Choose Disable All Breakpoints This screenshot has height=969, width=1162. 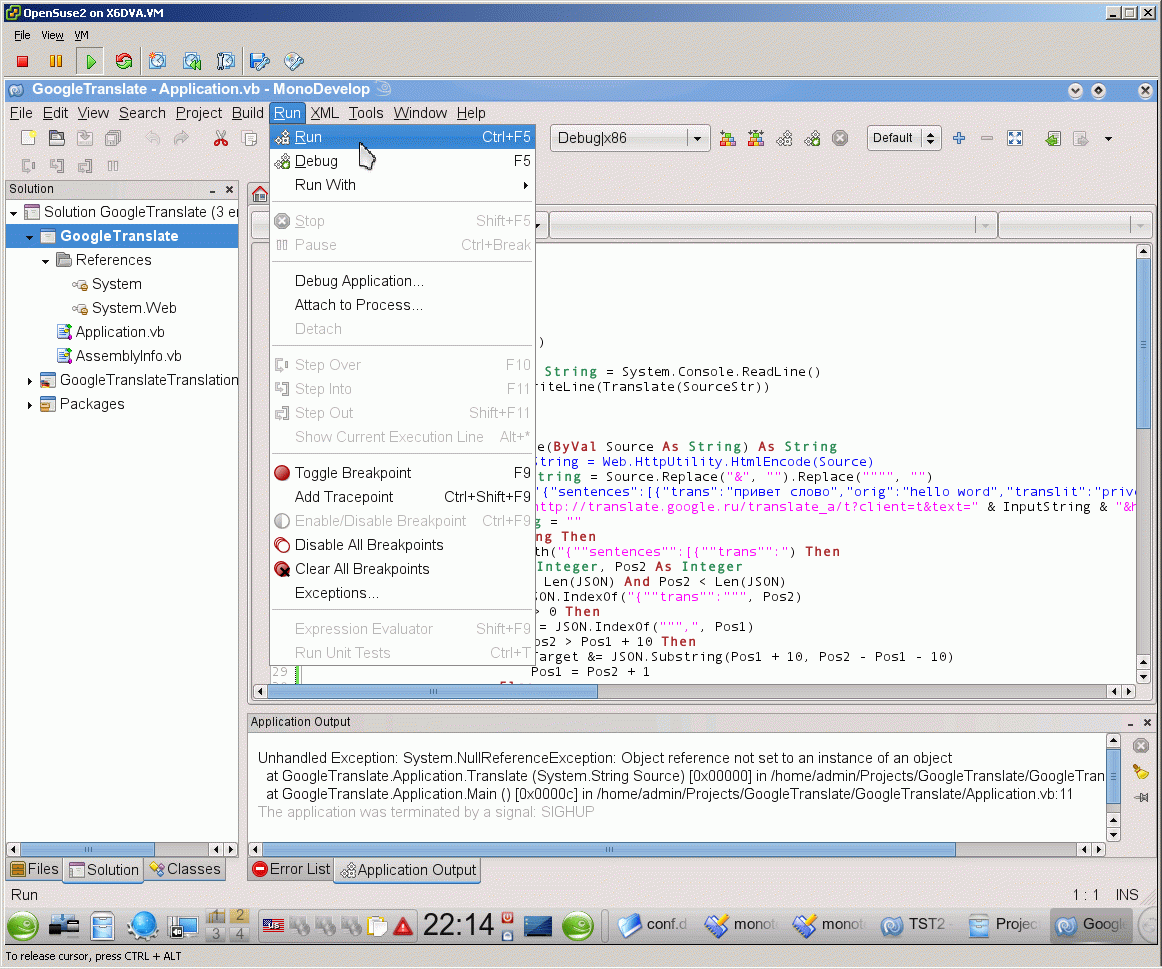pyautogui.click(x=402, y=545)
